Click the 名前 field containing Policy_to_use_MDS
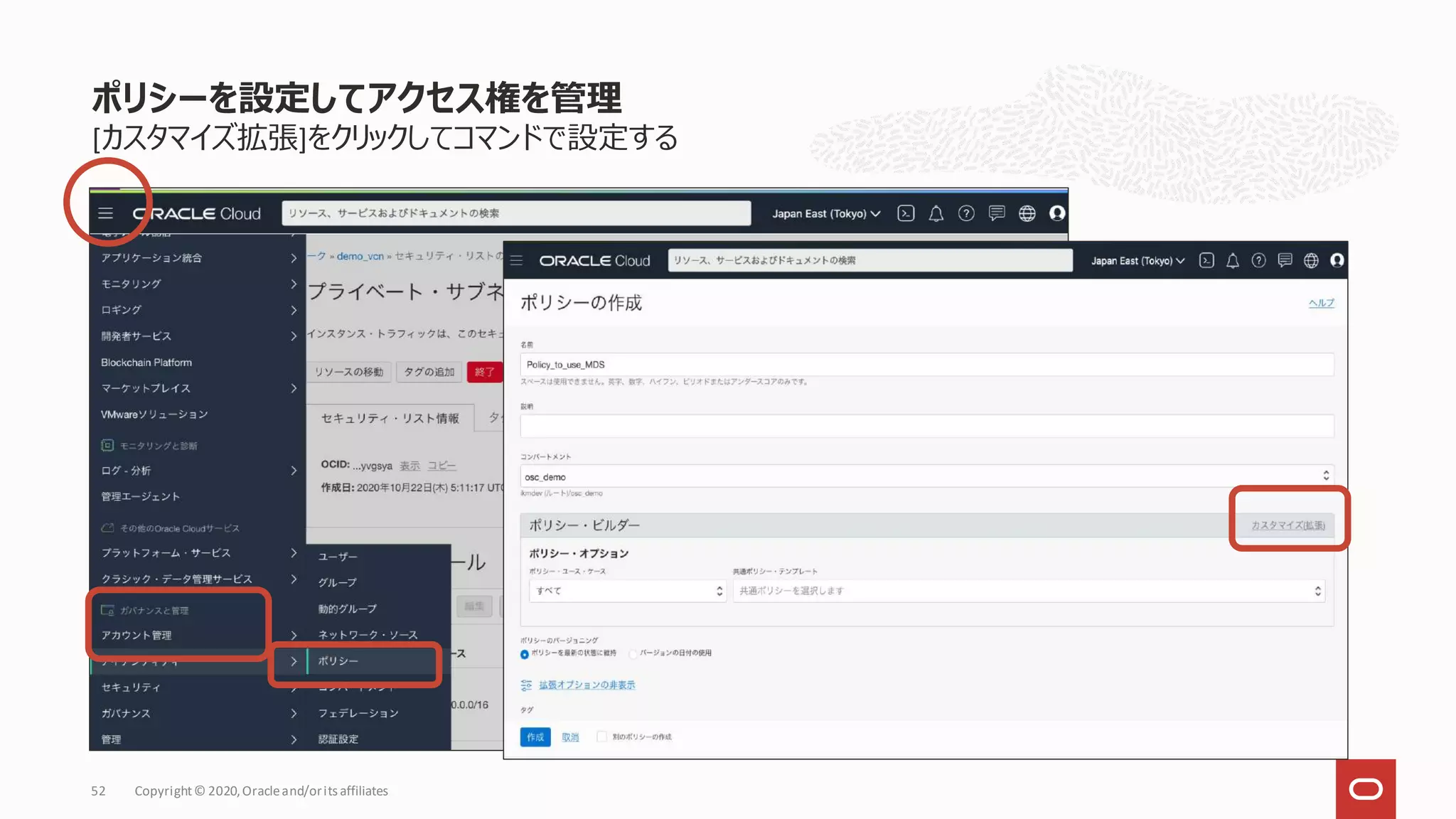Viewport: 1456px width, 819px height. tap(927, 365)
